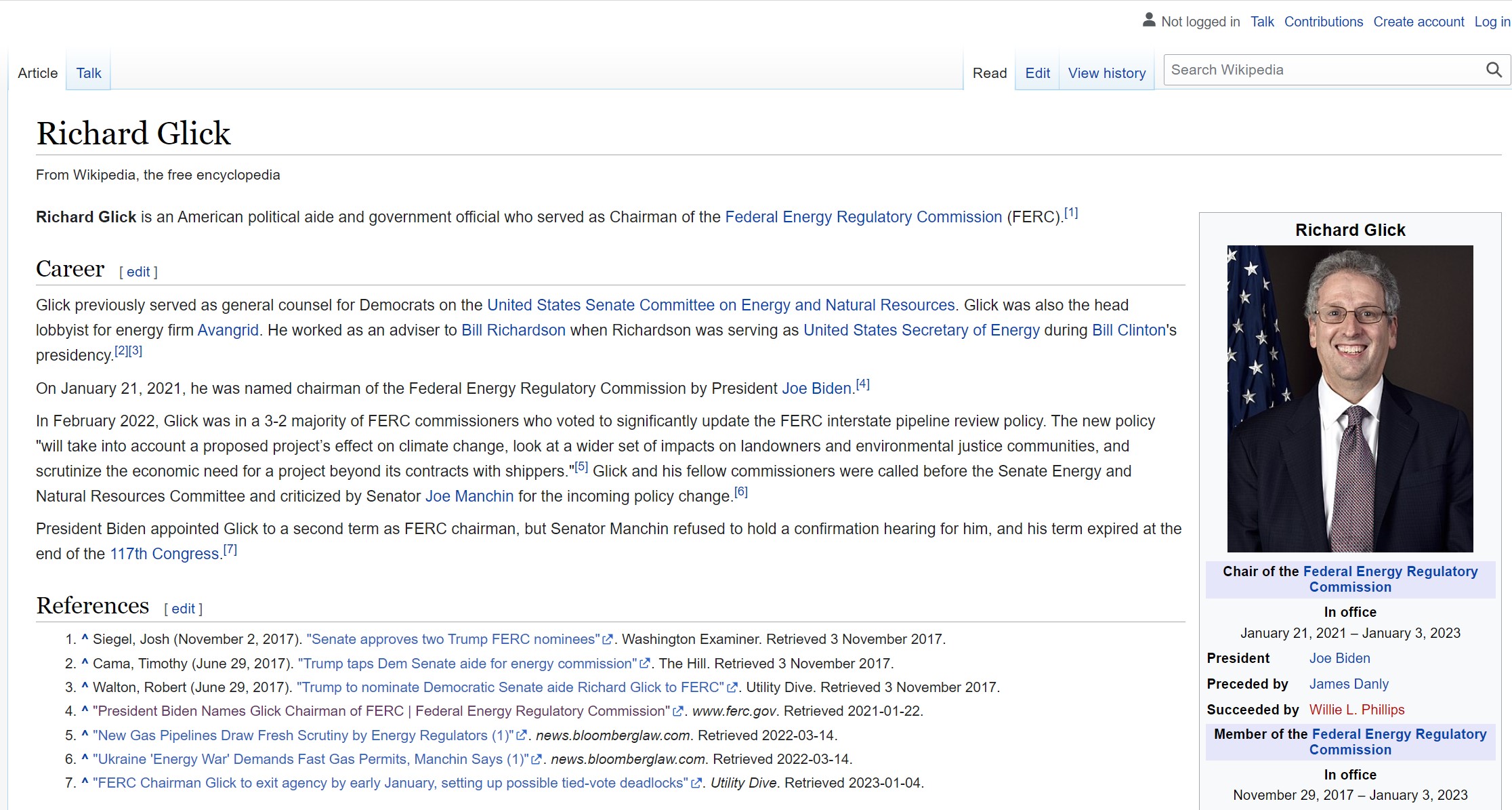Open the Joe Manchin link
Viewport: 1512px width, 810px height.
(469, 496)
